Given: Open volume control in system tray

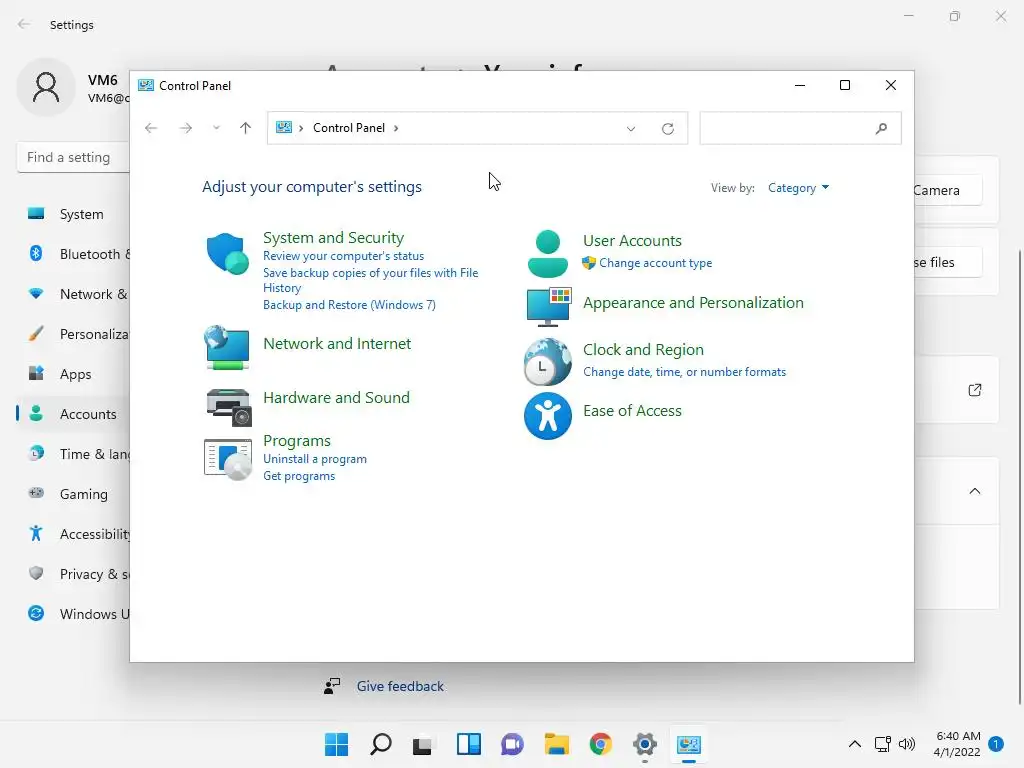Looking at the screenshot, I should [907, 744].
